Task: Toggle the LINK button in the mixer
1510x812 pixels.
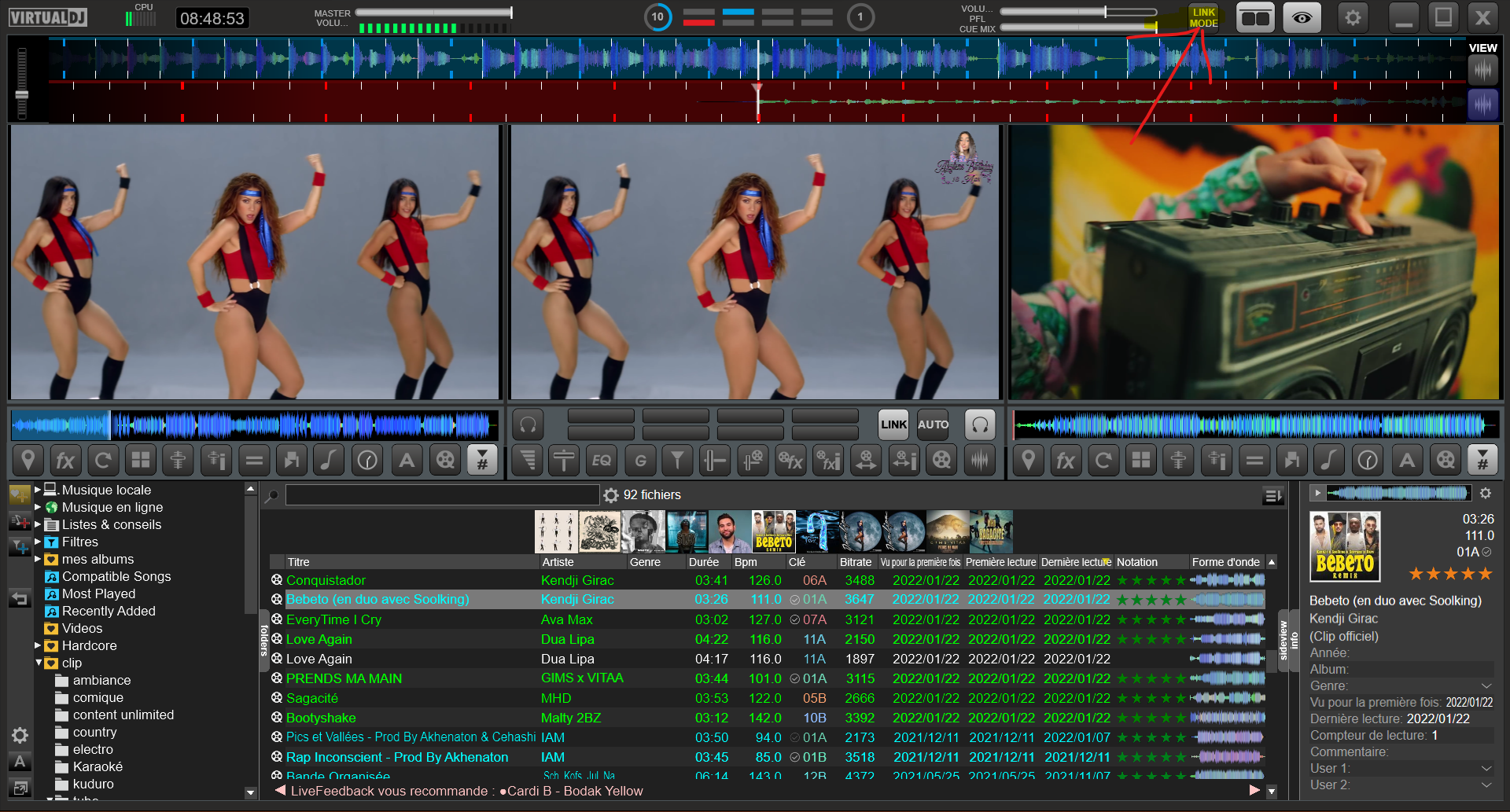Action: pos(893,425)
